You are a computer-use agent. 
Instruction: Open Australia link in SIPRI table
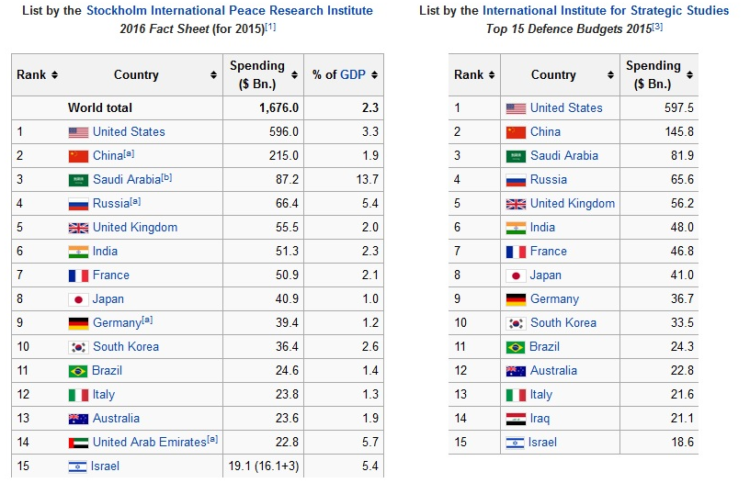point(116,419)
